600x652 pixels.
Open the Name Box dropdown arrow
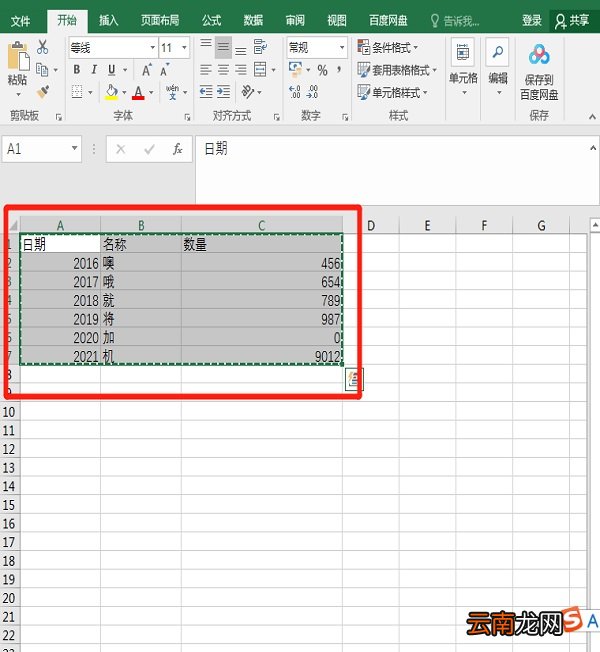pos(74,148)
